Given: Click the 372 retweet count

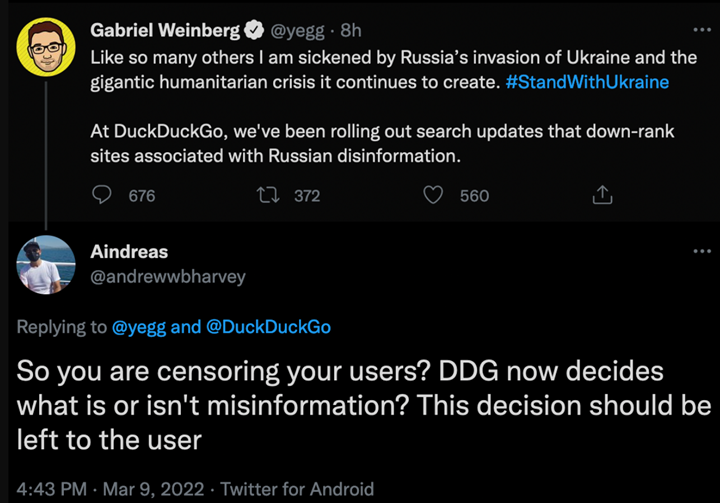Looking at the screenshot, I should (x=306, y=196).
